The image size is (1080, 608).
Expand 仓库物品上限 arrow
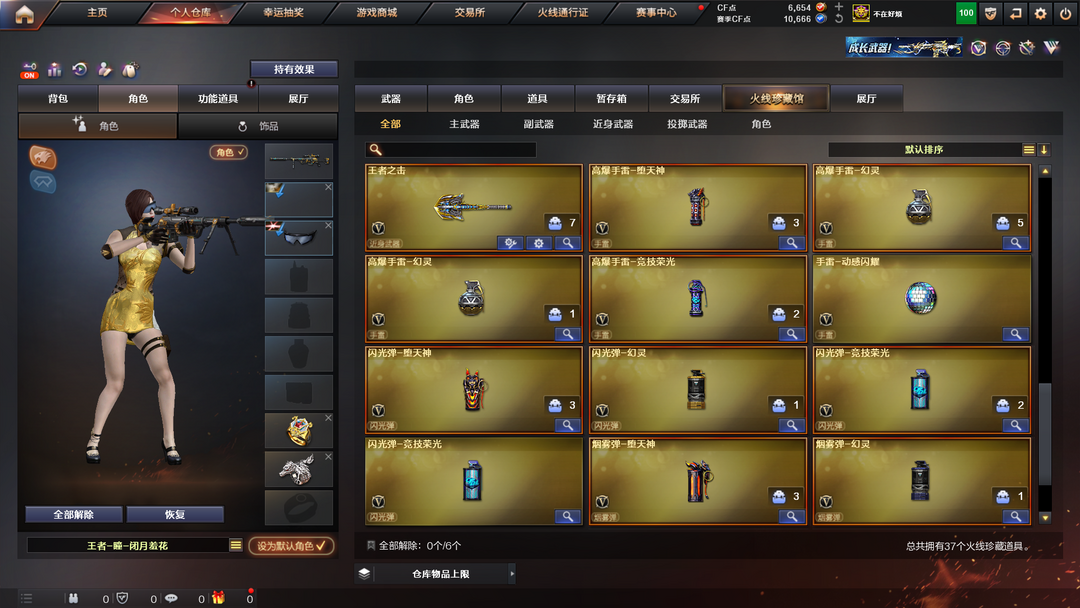(x=512, y=574)
